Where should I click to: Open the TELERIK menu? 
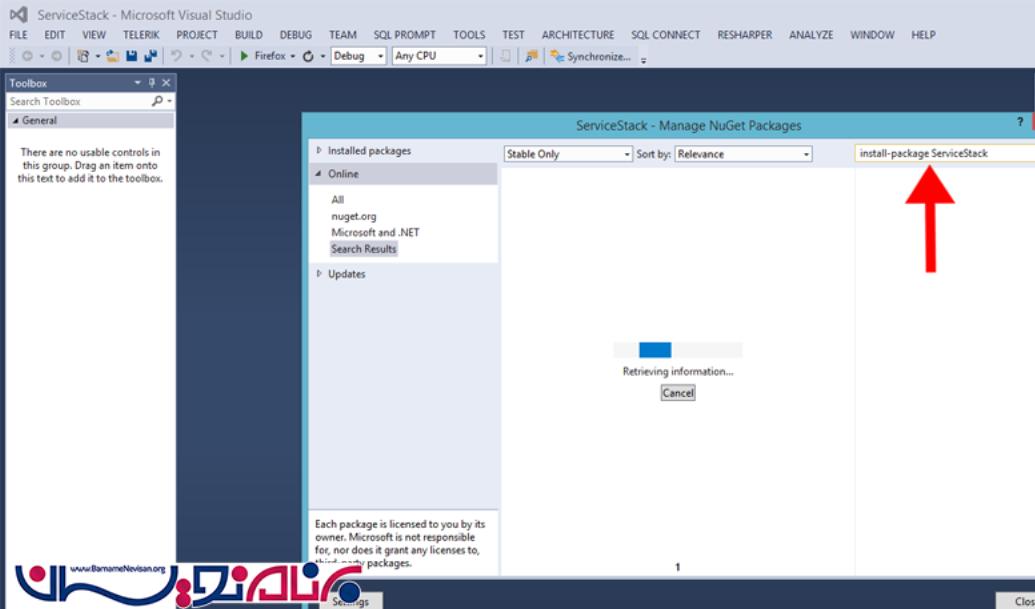[x=141, y=34]
